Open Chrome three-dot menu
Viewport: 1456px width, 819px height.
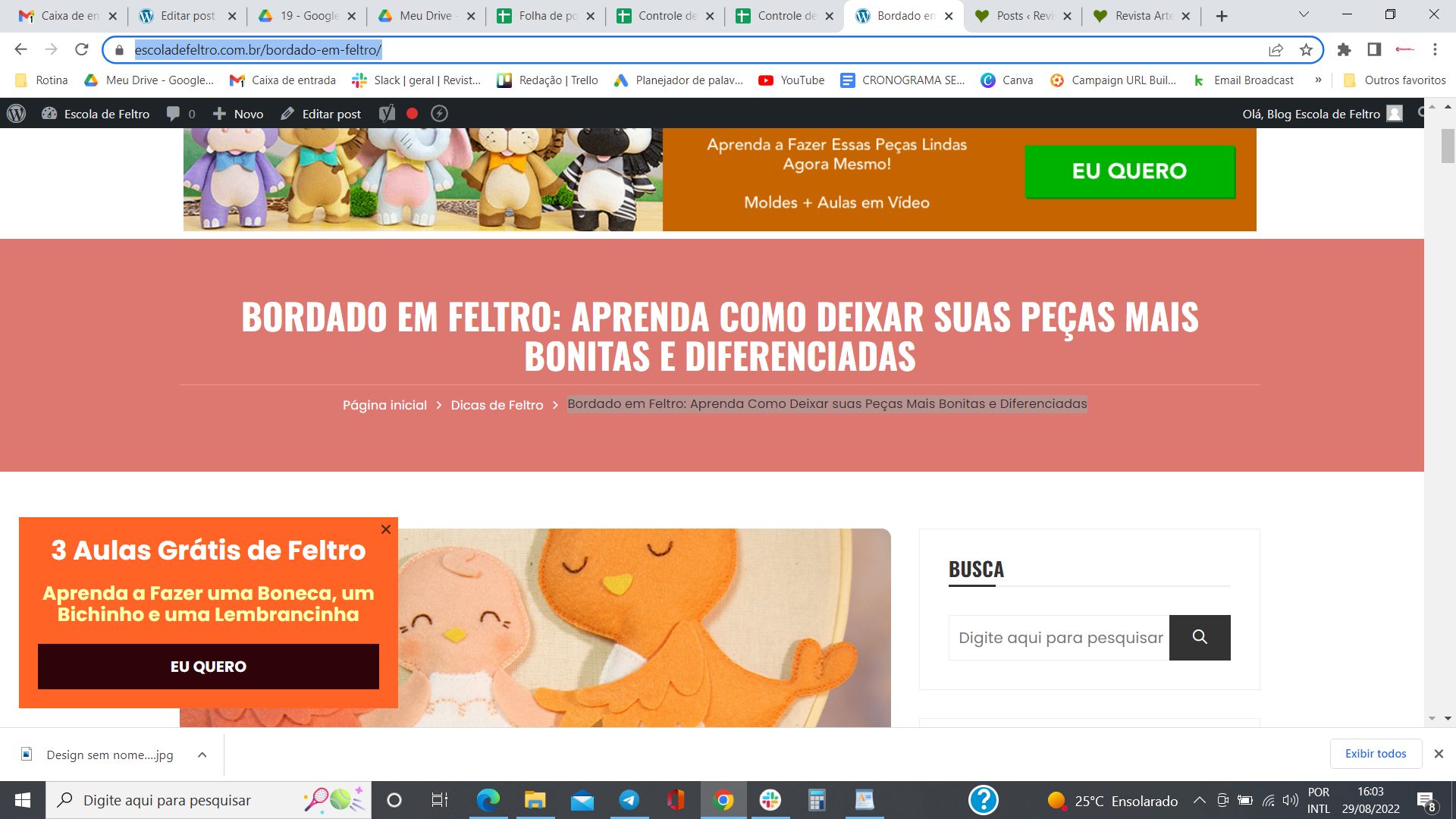click(1435, 49)
